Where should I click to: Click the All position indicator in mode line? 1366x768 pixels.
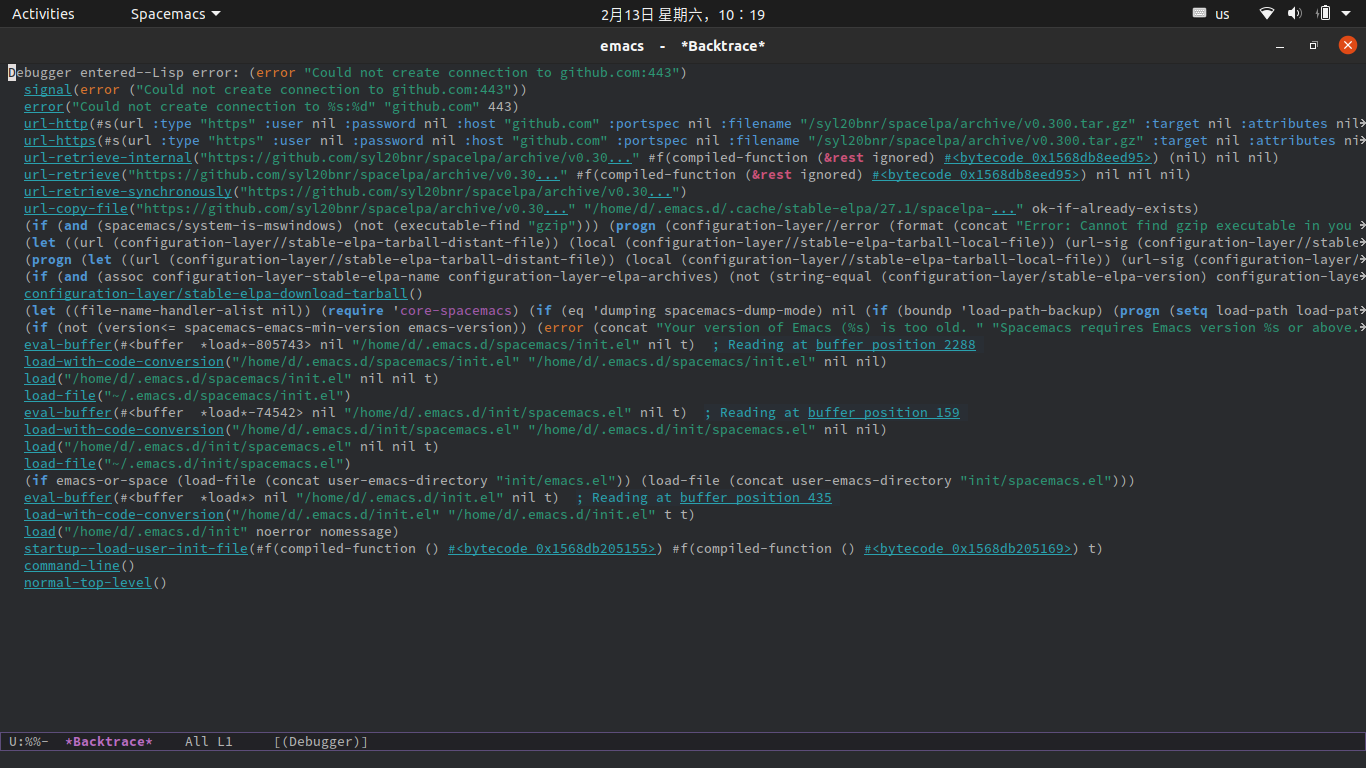[x=197, y=741]
